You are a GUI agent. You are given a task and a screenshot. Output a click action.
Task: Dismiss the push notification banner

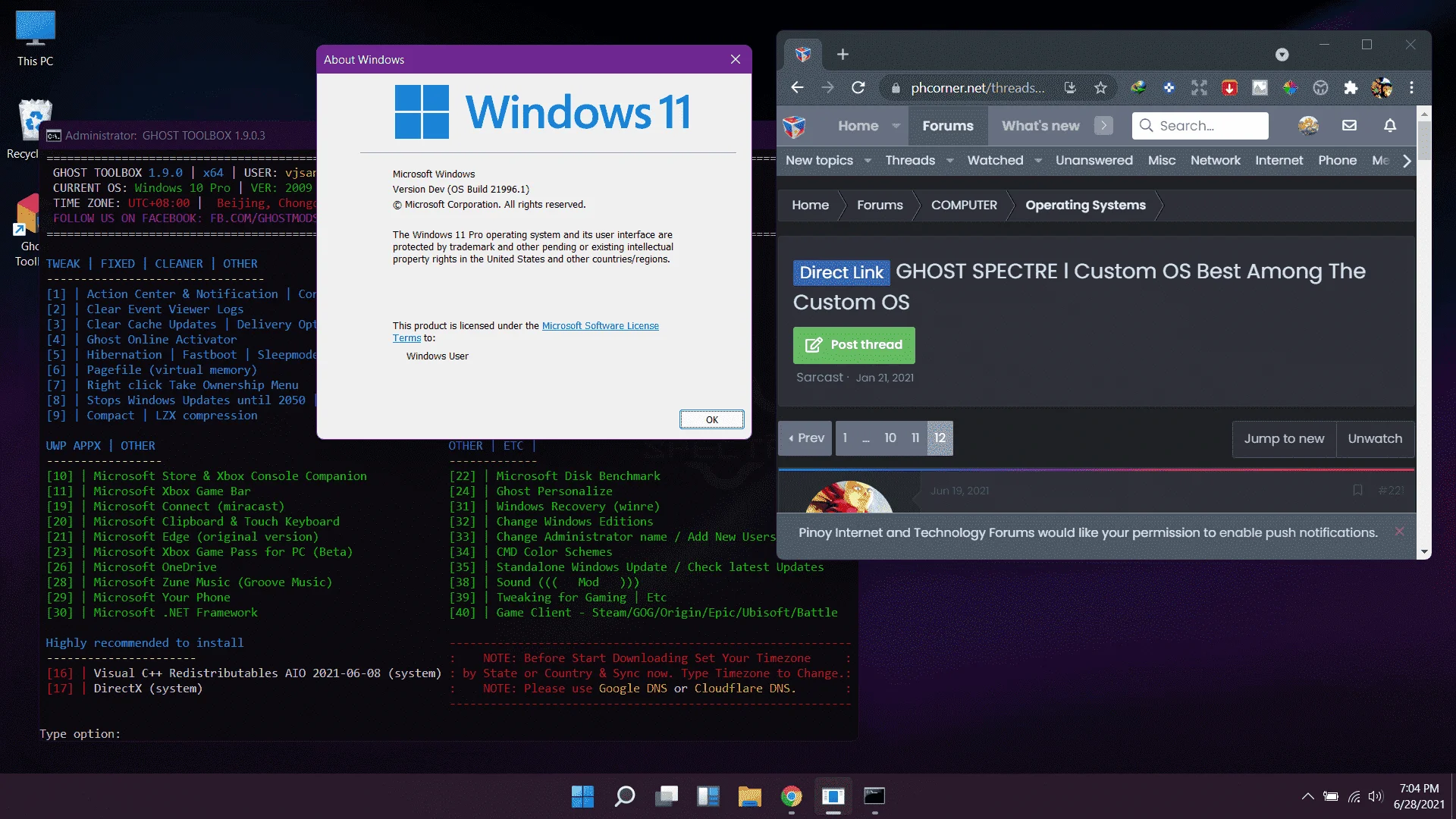pyautogui.click(x=1399, y=532)
